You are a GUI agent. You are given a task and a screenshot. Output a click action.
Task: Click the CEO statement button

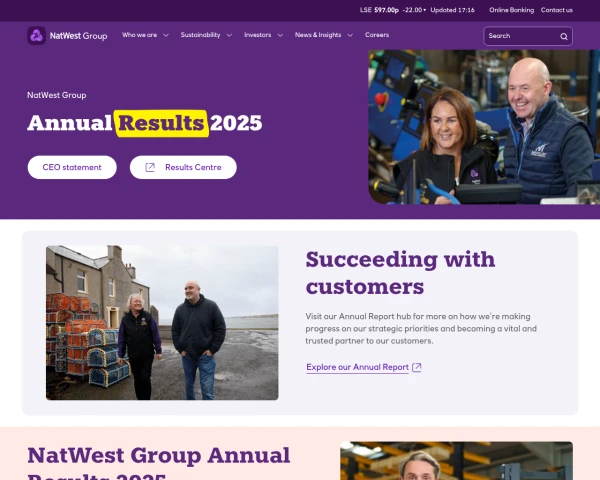pos(72,167)
